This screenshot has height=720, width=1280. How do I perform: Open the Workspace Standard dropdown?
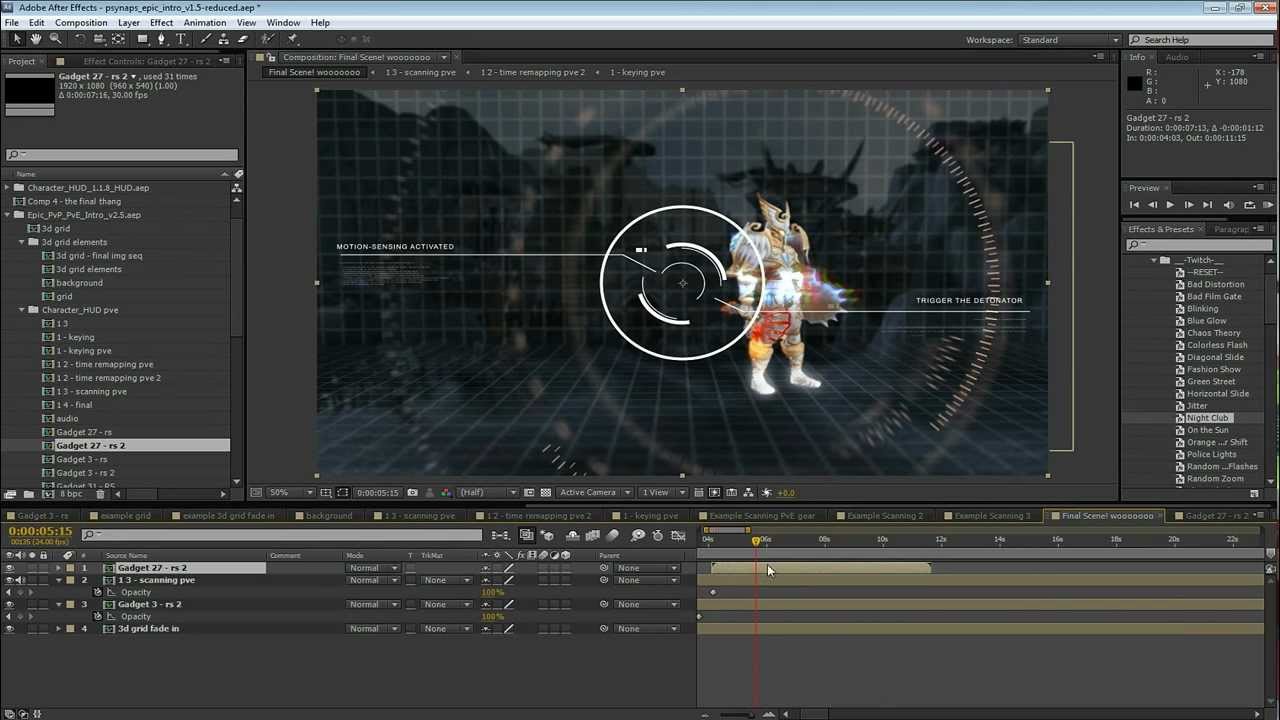tap(1069, 40)
